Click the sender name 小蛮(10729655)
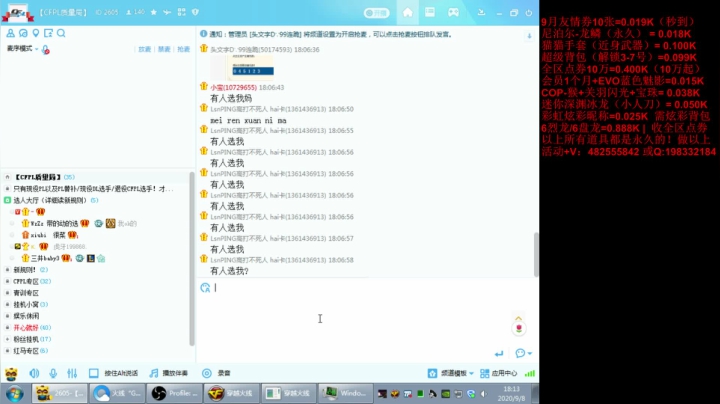Image resolution: width=720 pixels, height=404 pixels. click(233, 87)
